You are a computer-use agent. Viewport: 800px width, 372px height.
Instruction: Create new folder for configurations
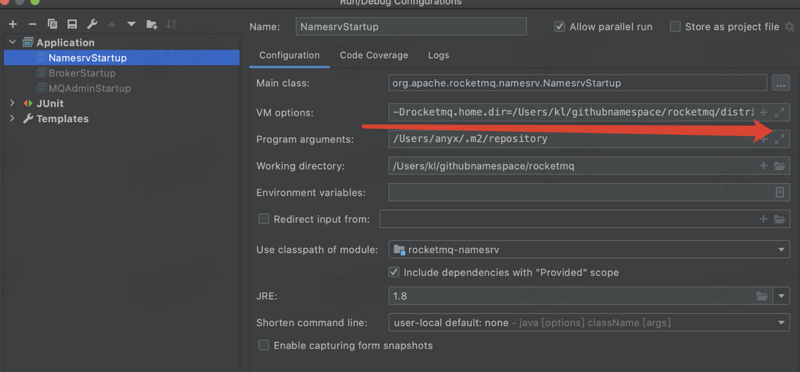tap(152, 24)
